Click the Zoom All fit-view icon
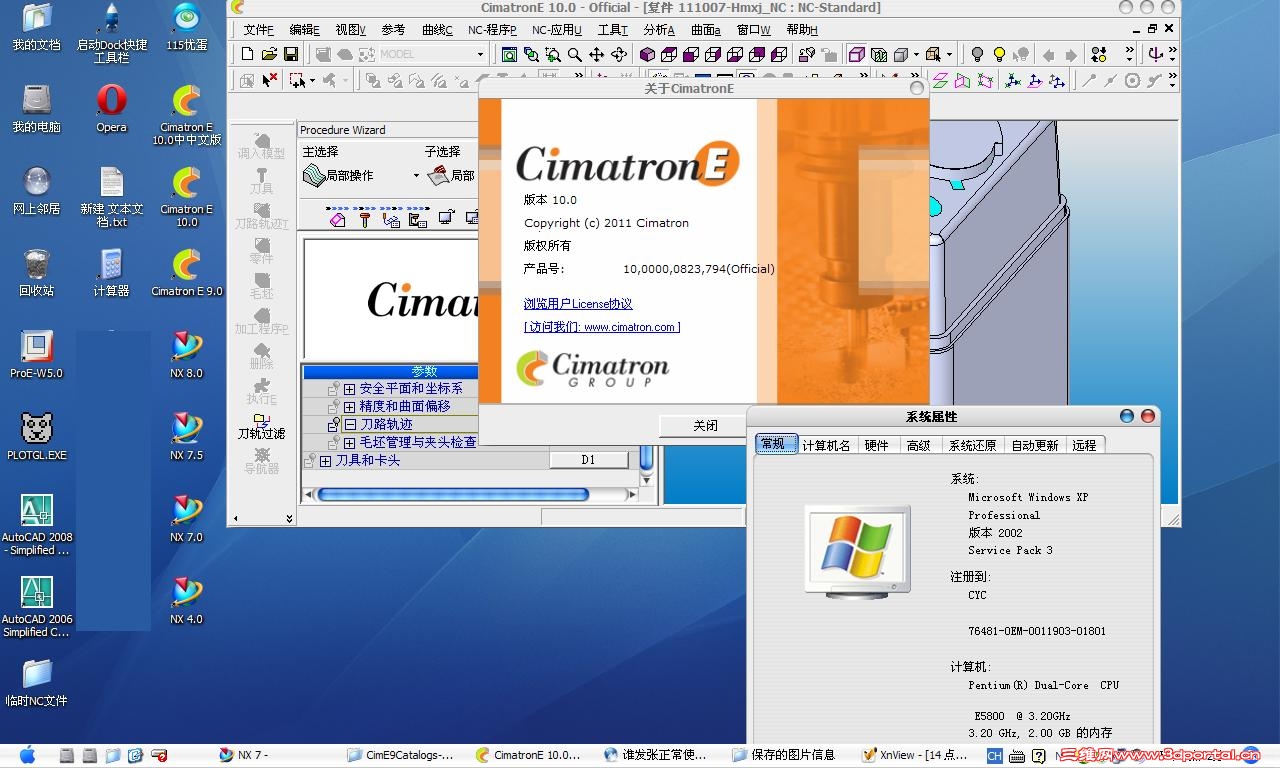The height and width of the screenshot is (768, 1280). [x=509, y=54]
